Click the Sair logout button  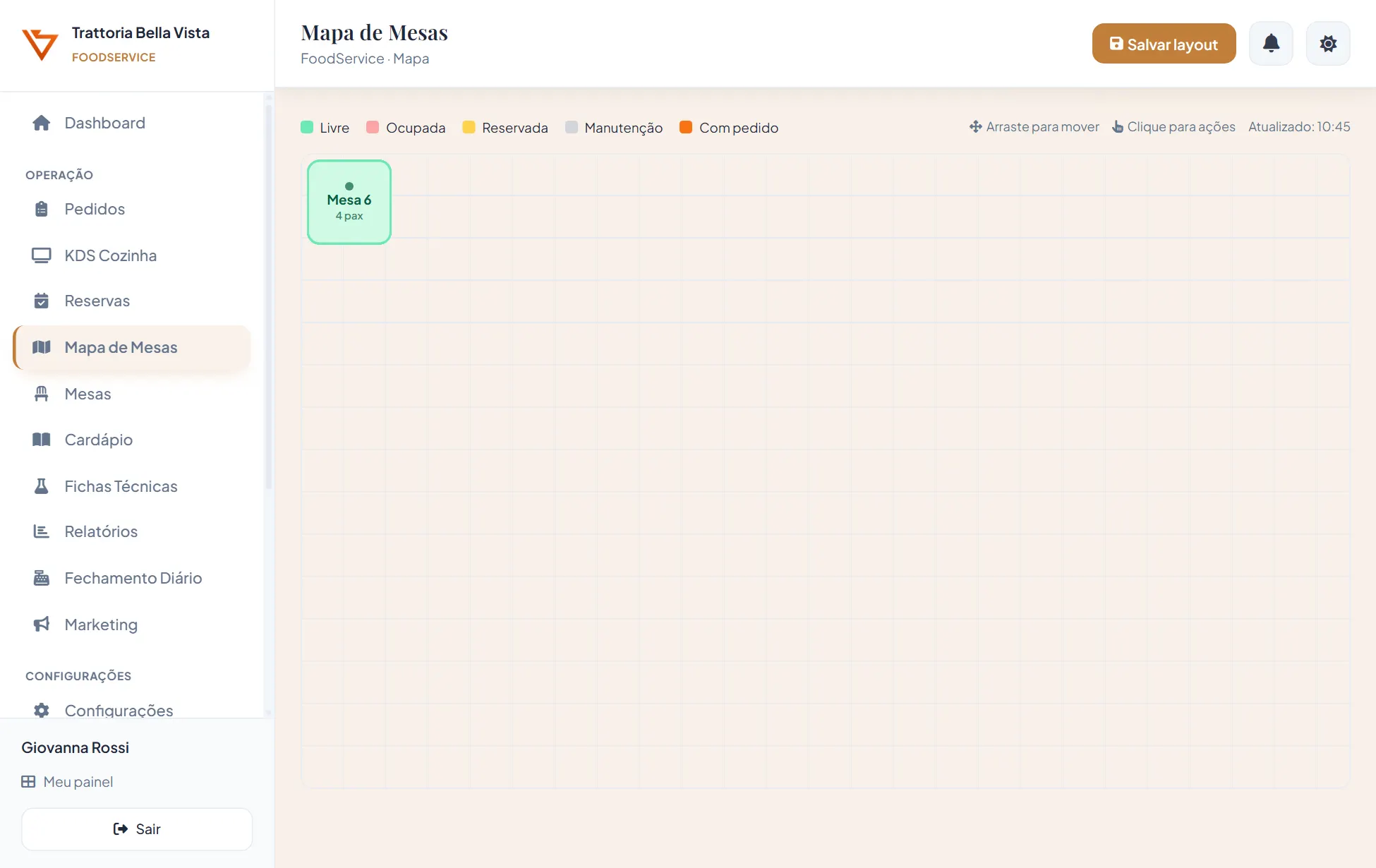pyautogui.click(x=137, y=829)
